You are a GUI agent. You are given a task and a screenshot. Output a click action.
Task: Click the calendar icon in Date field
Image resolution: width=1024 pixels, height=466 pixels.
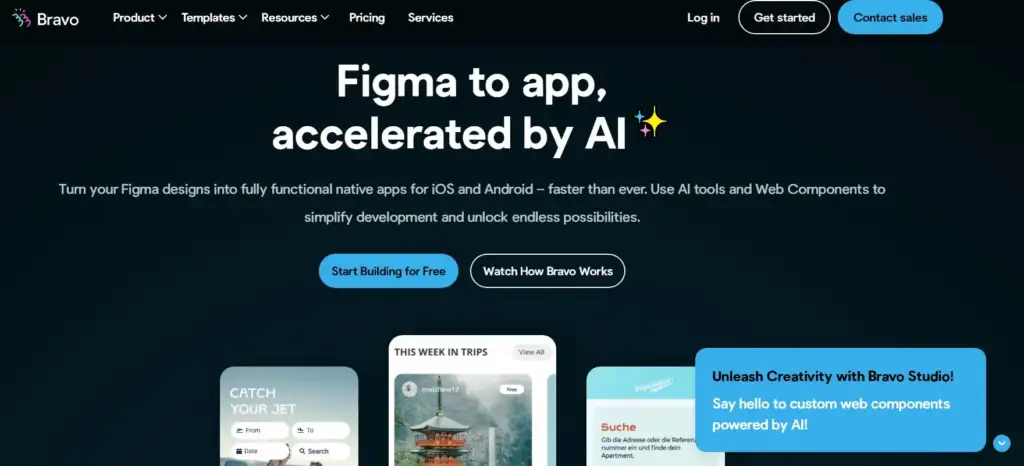click(x=239, y=451)
